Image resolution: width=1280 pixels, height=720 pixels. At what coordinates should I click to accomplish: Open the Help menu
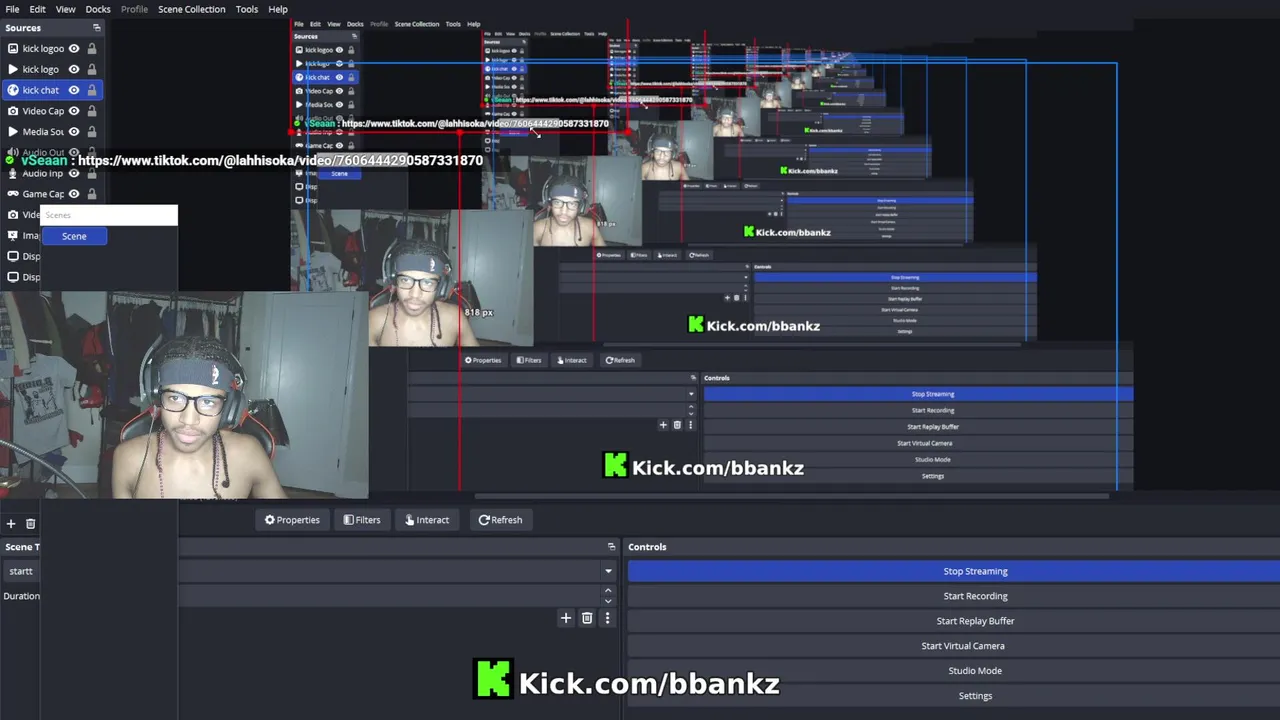tap(278, 9)
